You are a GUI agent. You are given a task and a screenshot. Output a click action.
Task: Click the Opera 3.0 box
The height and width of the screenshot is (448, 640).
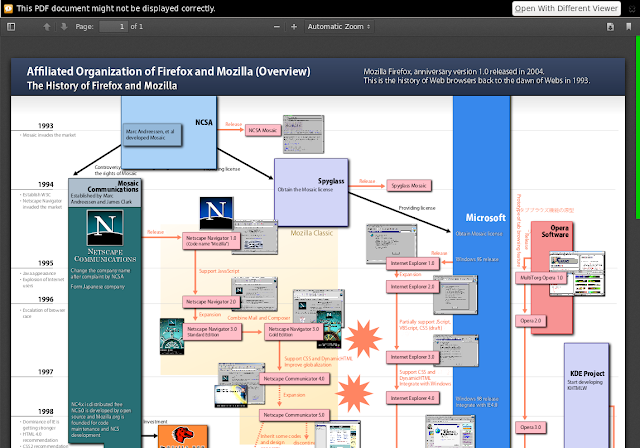pos(531,427)
